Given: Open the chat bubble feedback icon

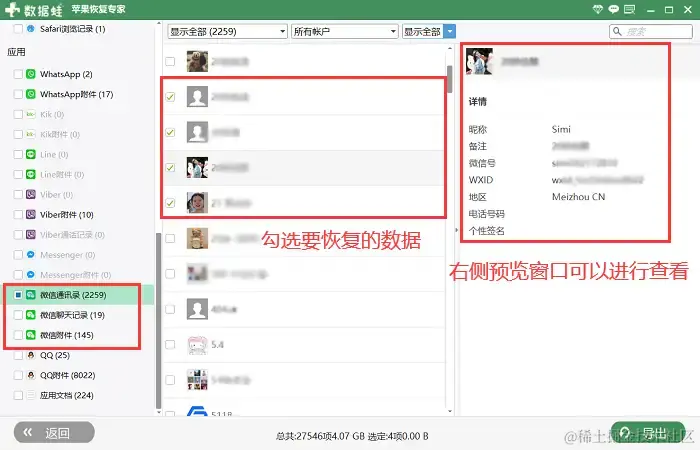Looking at the screenshot, I should [x=614, y=9].
